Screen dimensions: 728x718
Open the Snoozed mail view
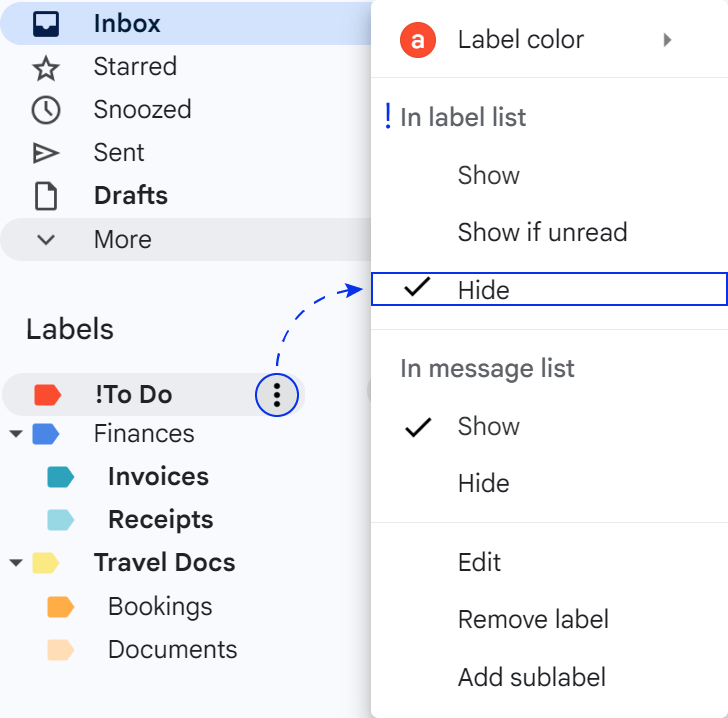[x=142, y=110]
